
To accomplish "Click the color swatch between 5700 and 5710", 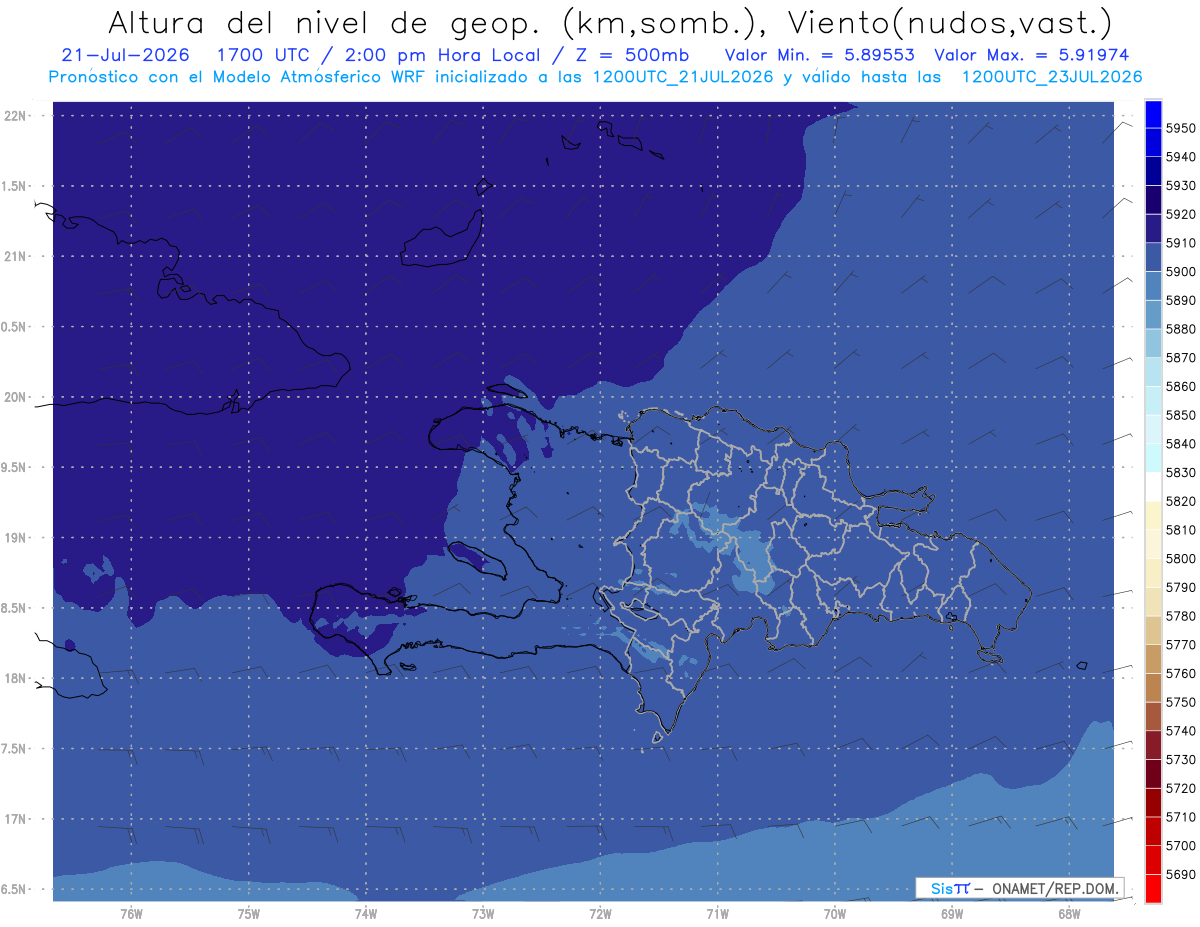I will coord(1153,831).
